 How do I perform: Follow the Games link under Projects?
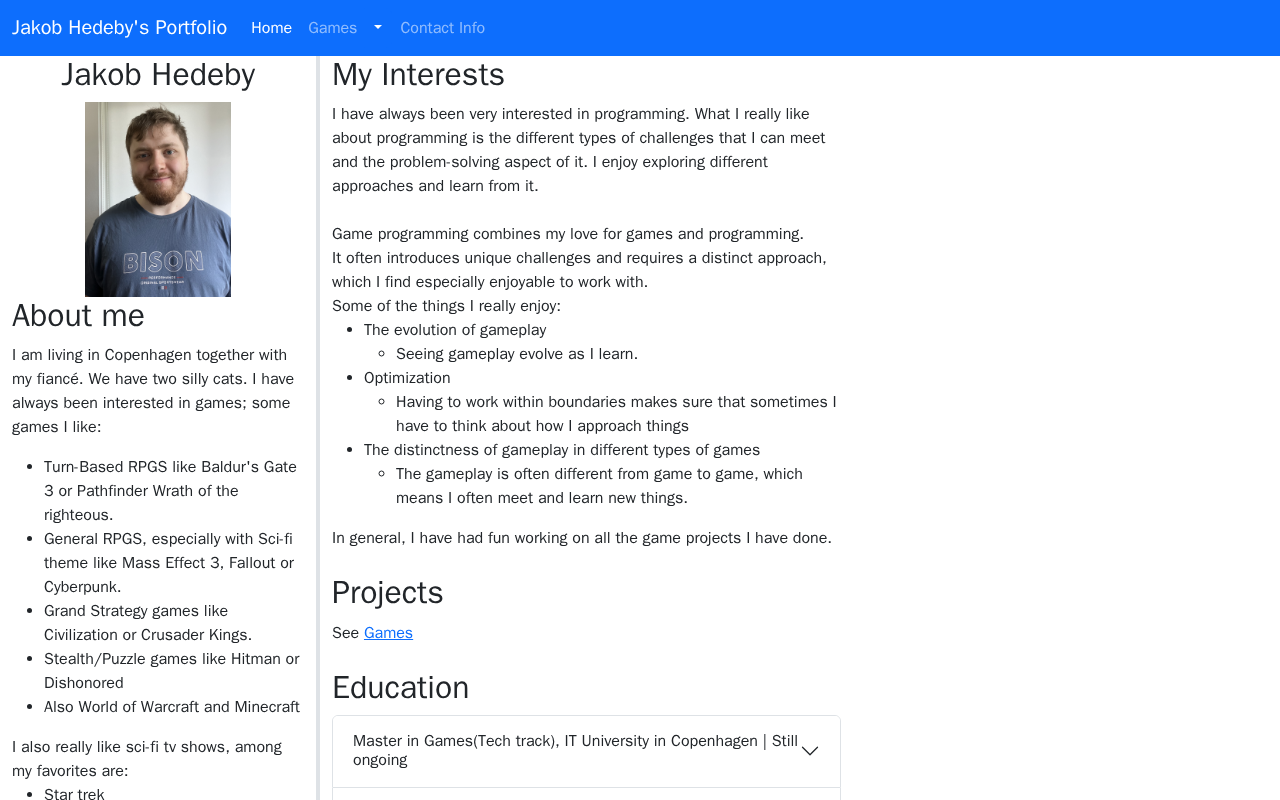(388, 633)
